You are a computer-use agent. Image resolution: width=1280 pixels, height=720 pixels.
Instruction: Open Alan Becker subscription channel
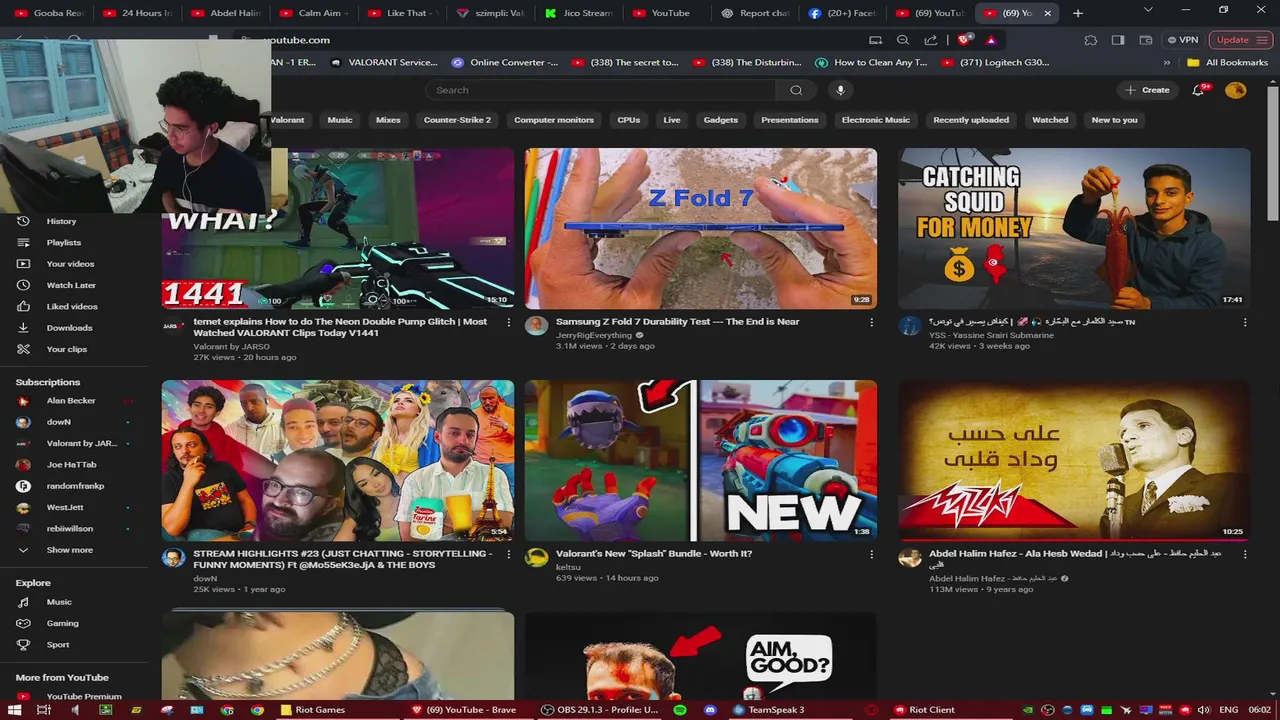coord(70,401)
